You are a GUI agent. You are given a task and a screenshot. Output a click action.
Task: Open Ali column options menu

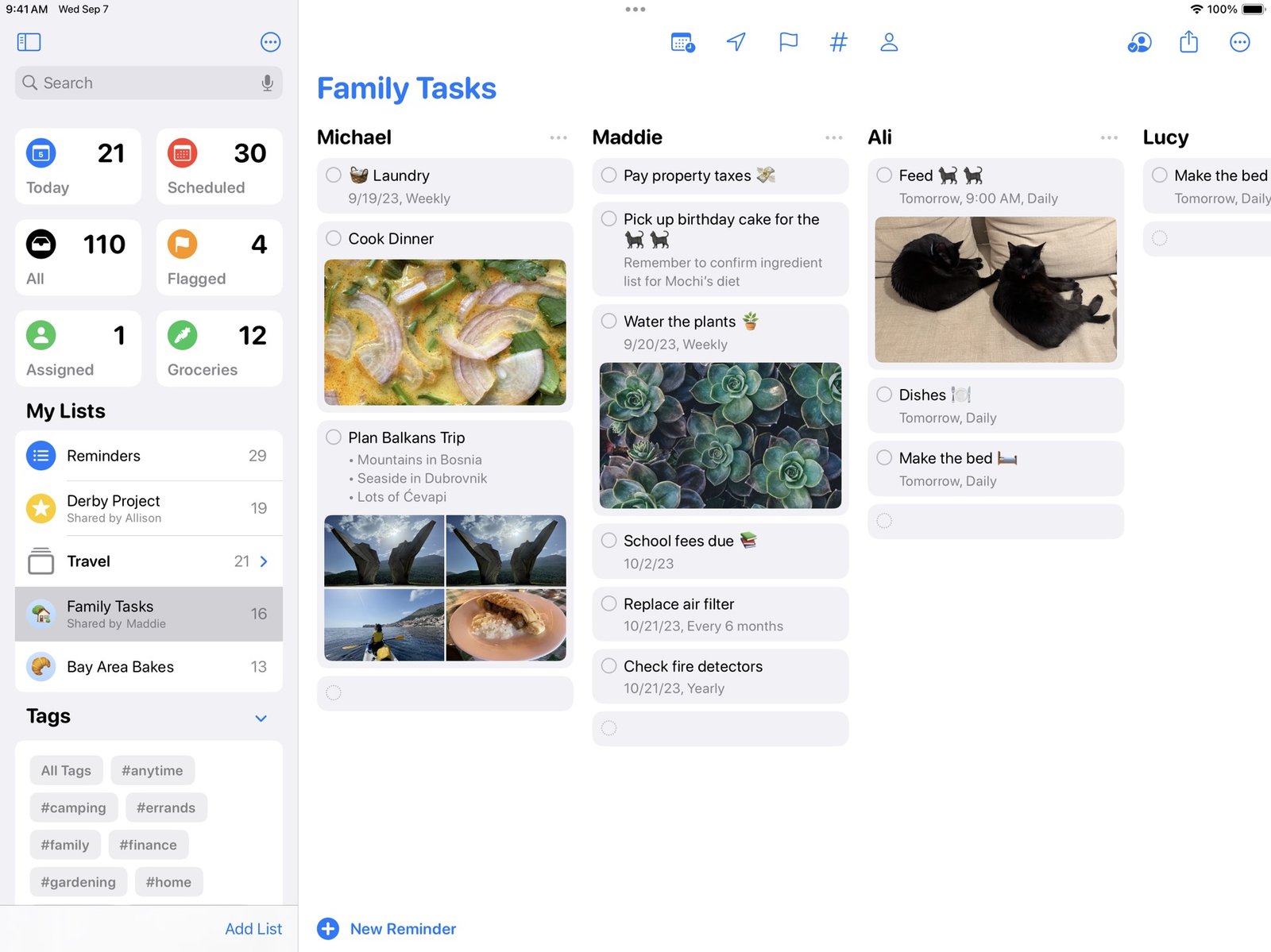[1109, 137]
